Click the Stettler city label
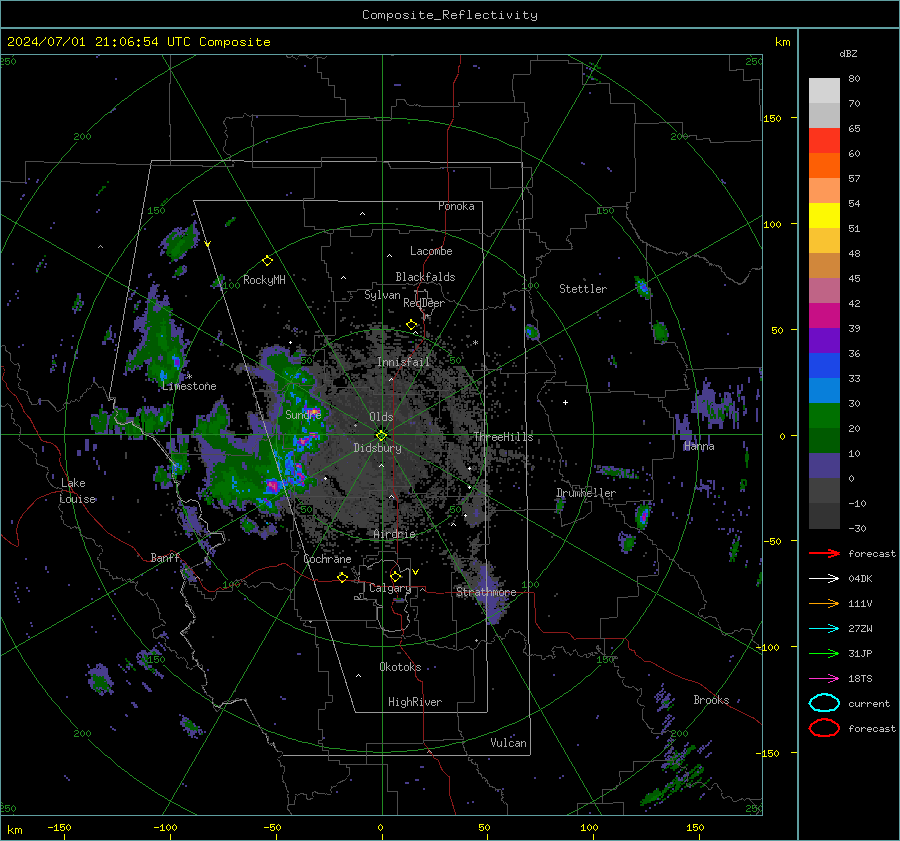Viewport: 900px width, 841px height. click(x=583, y=289)
